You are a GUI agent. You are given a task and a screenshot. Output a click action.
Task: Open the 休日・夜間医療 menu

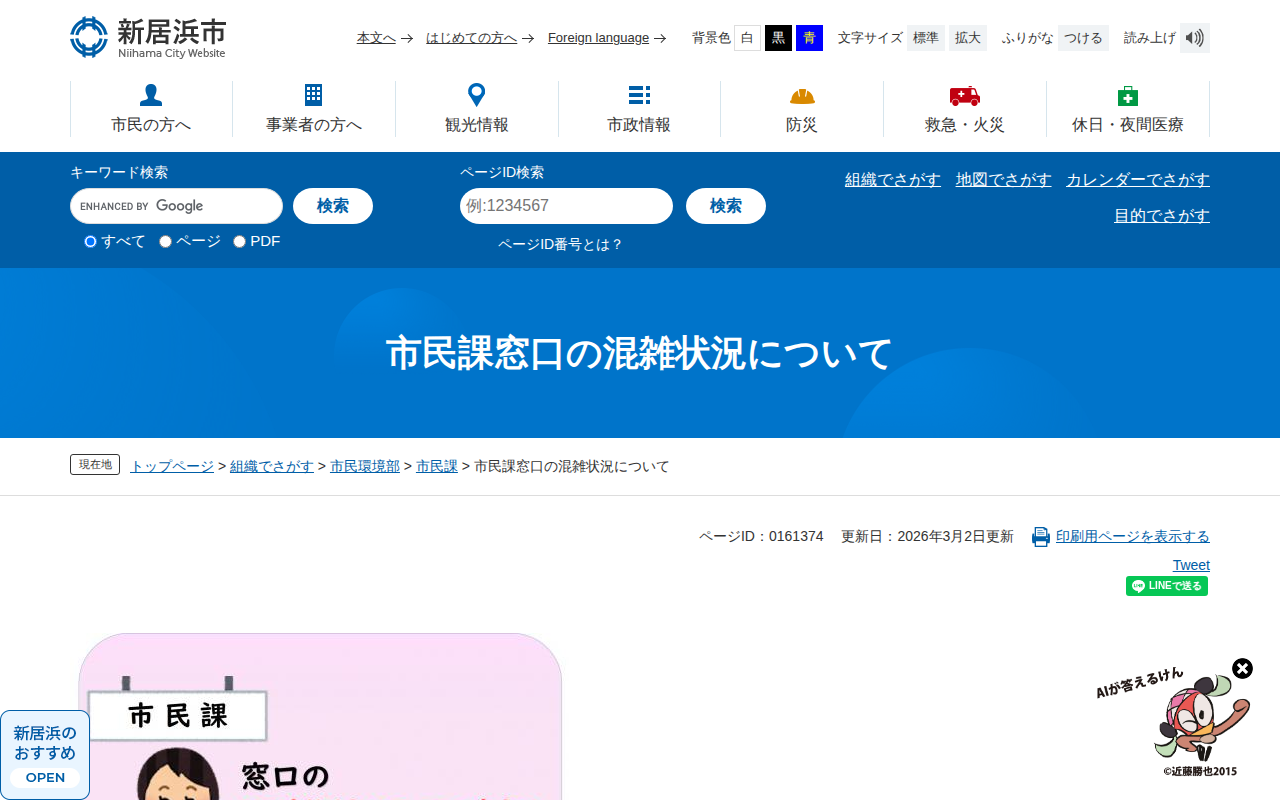pyautogui.click(x=1128, y=109)
